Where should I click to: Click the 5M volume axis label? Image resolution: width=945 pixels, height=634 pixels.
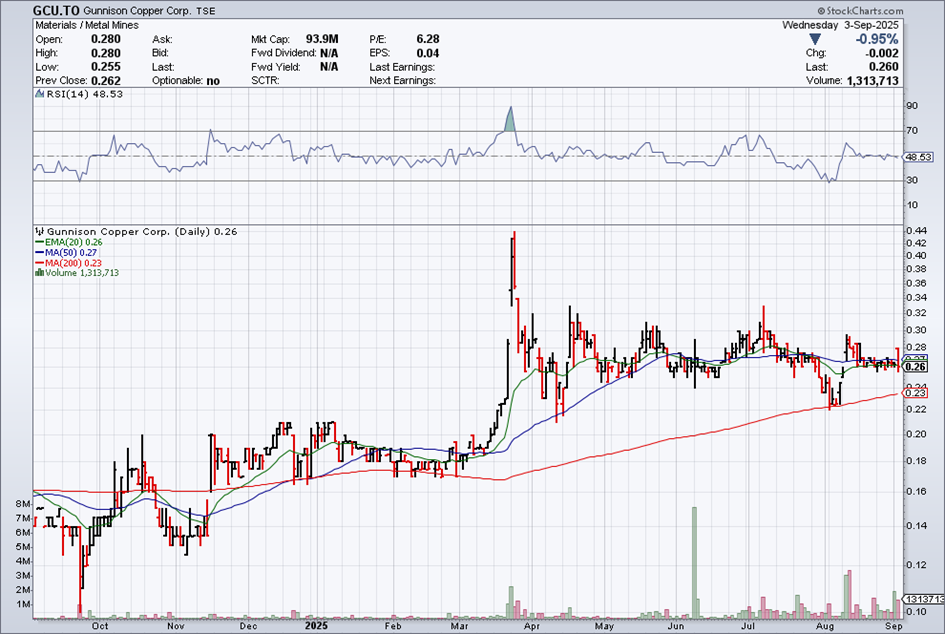[x=23, y=547]
